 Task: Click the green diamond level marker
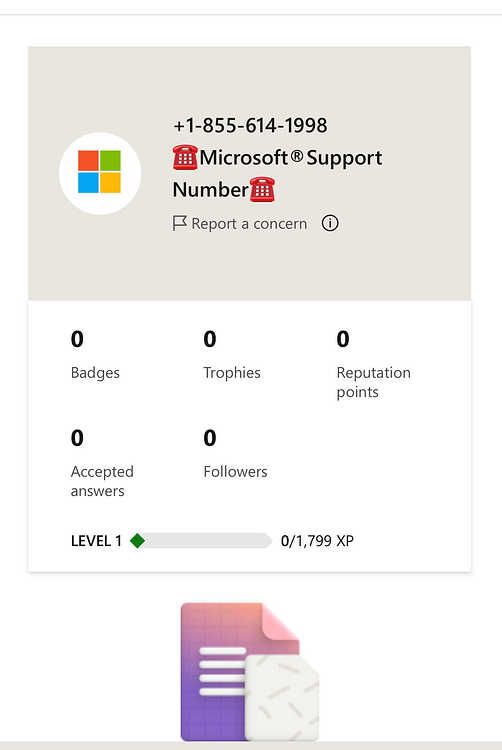tap(137, 540)
